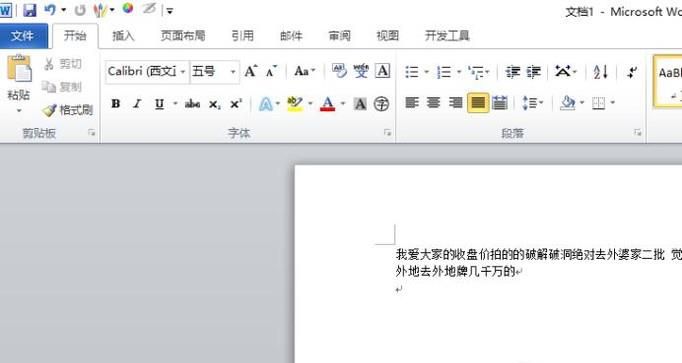Open the 字体 Font dialog launcher
This screenshot has width=682, height=363.
[387, 133]
